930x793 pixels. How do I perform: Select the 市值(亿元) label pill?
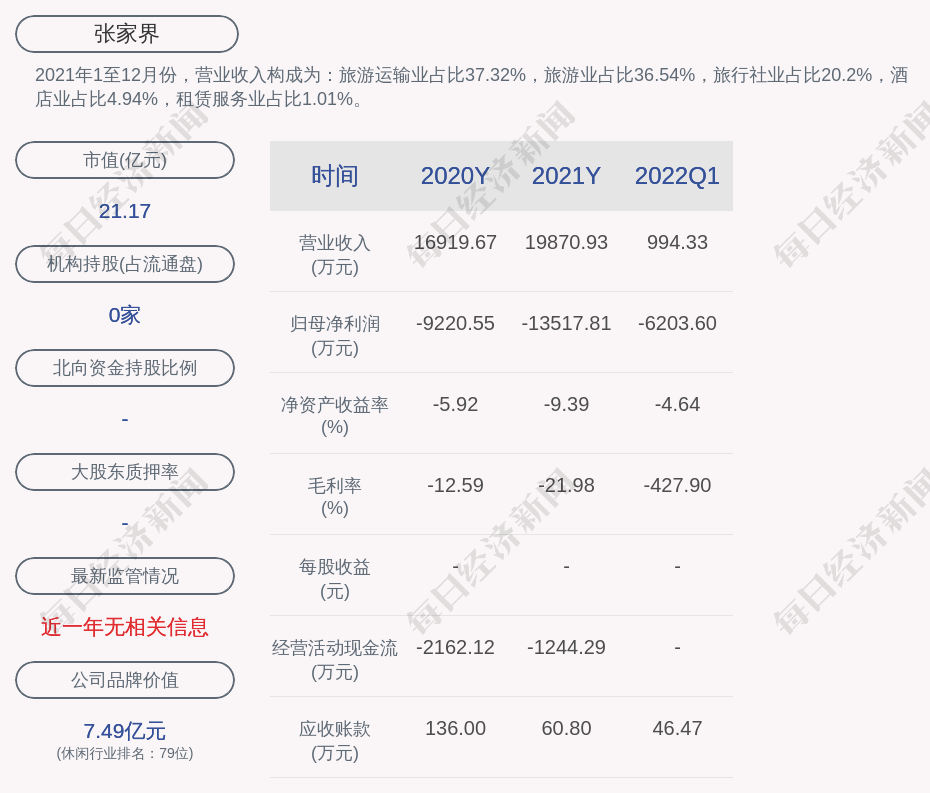(x=125, y=160)
